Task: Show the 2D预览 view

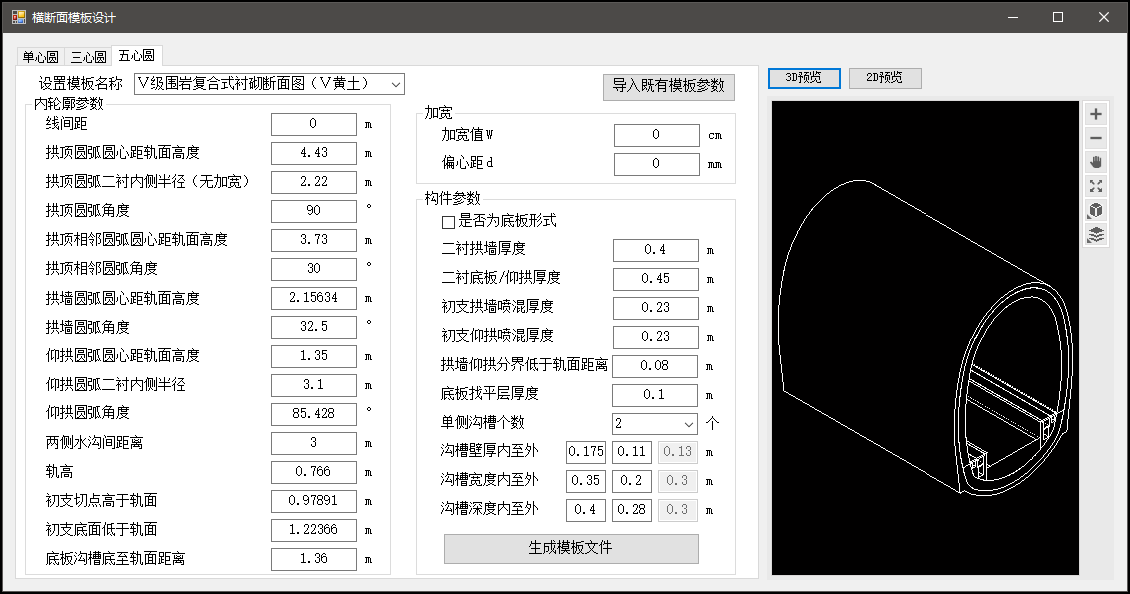Action: [884, 78]
